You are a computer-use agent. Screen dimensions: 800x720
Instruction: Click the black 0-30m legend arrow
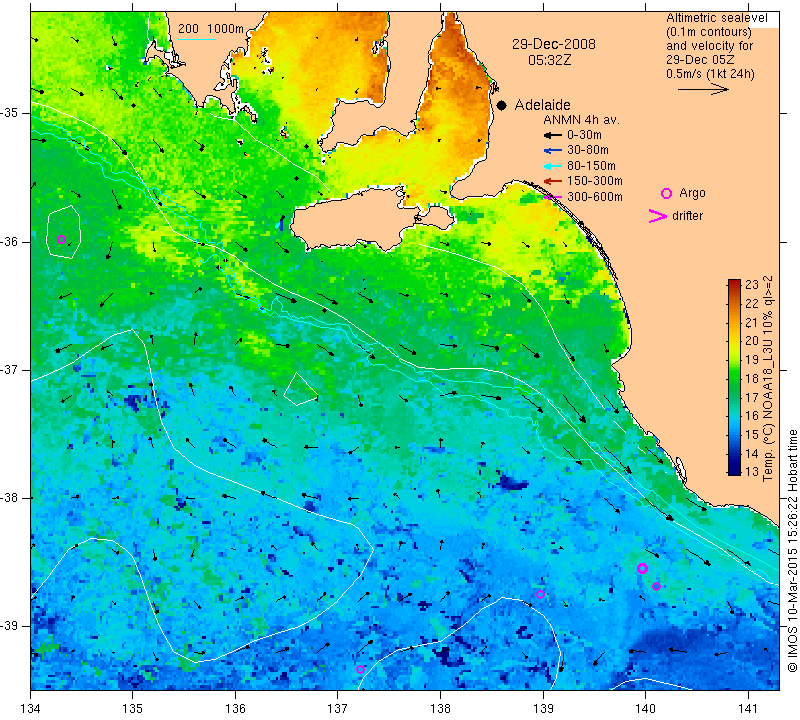[x=553, y=135]
